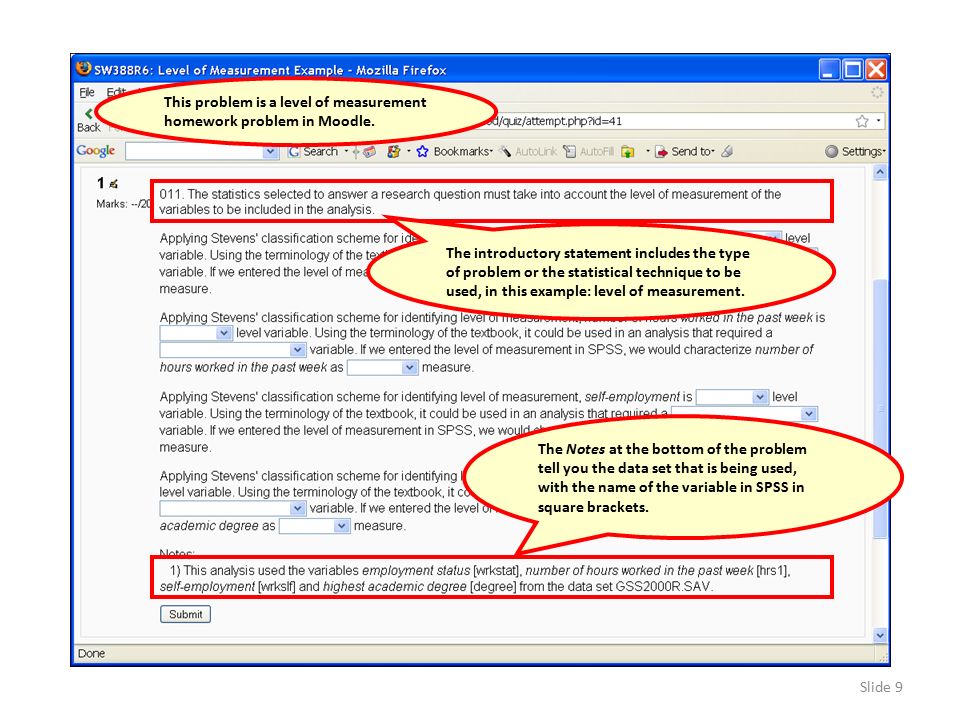Viewport: 960px width, 720px height.
Task: Close the Firefox window
Action: click(876, 69)
